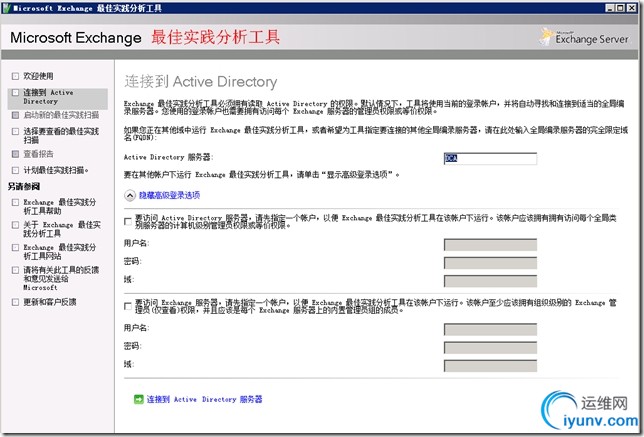The width and height of the screenshot is (644, 437).
Task: Minimize the analysis tool window
Action: [x=610, y=8]
